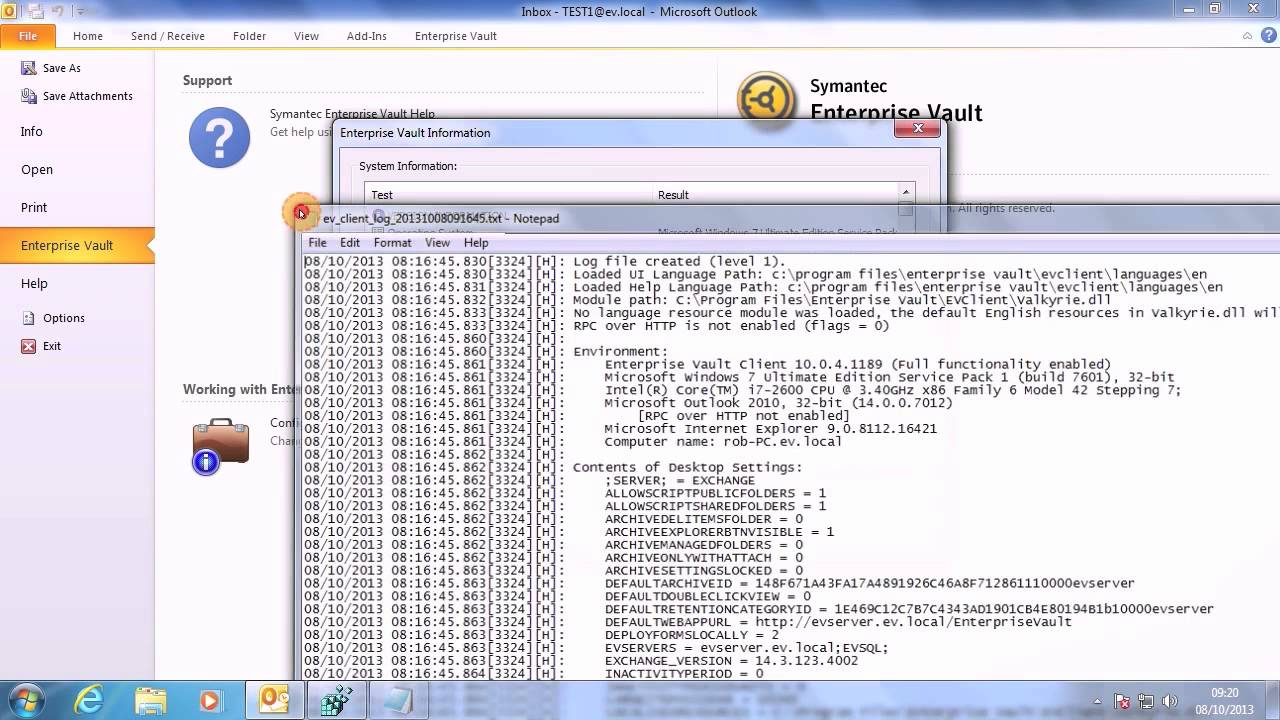Screen dimensions: 1280x720
Task: Click the Options icon in backstage
Action: [29, 318]
